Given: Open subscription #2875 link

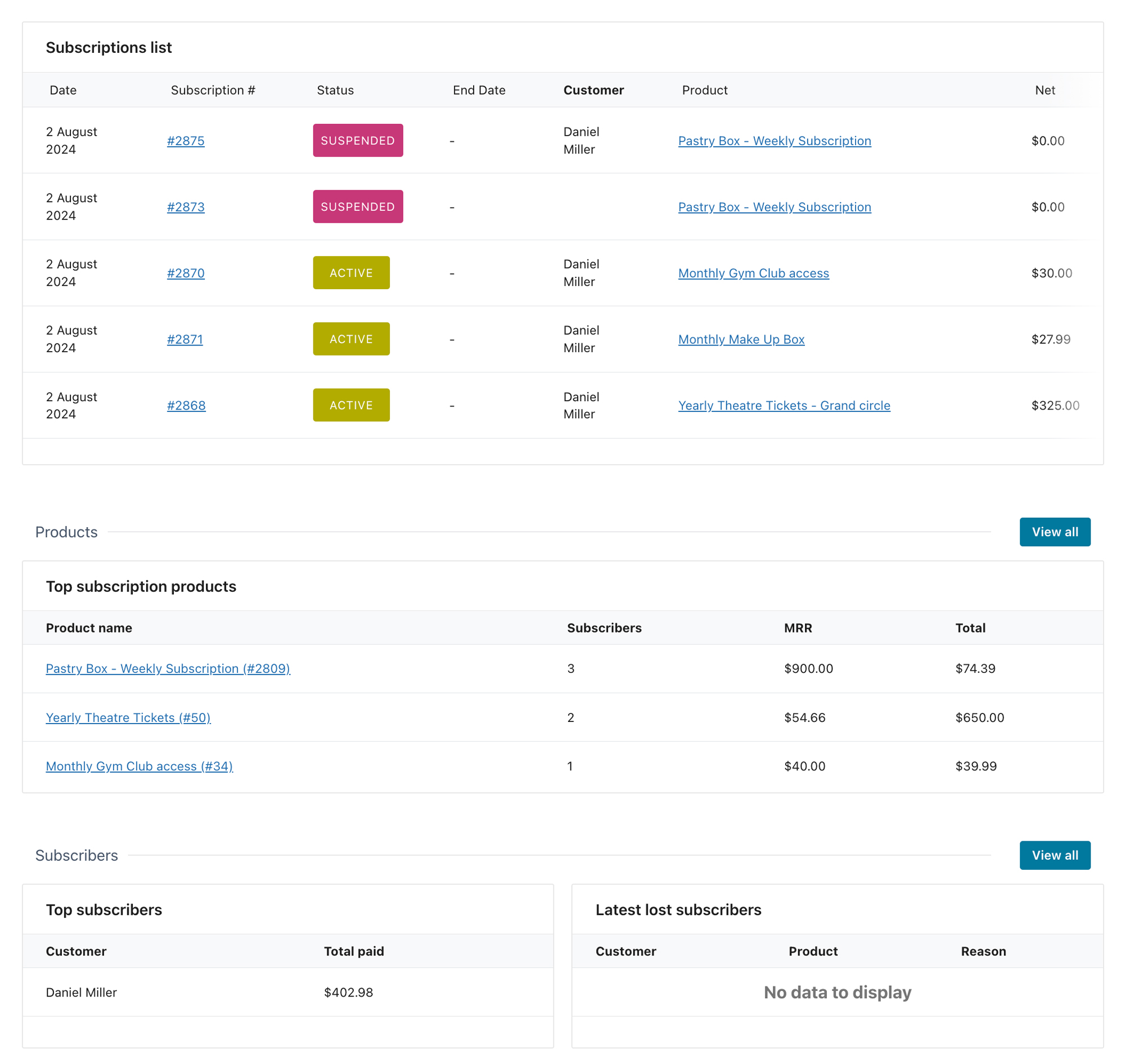Looking at the screenshot, I should 186,141.
